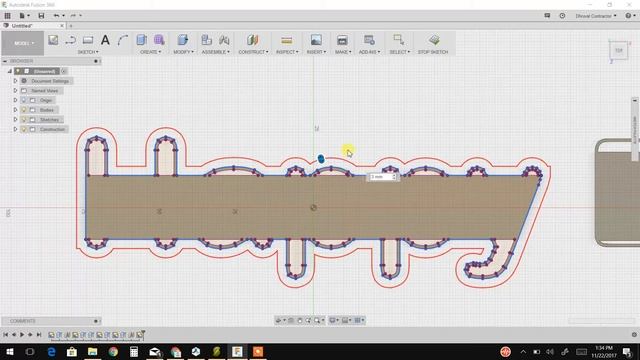The image size is (640, 360).
Task: Click the STOP SKETCH button
Action: point(433,44)
